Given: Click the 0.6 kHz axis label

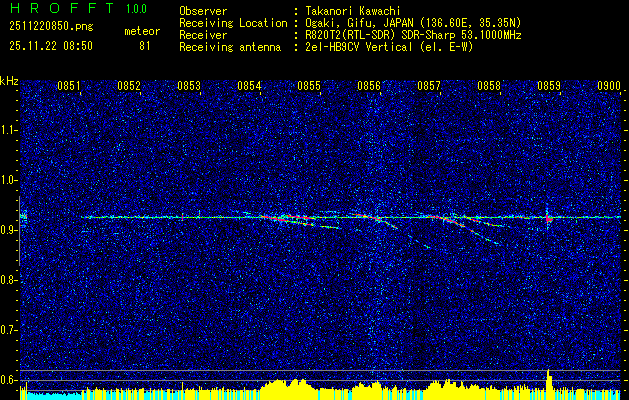Looking at the screenshot, I should click(8, 380).
